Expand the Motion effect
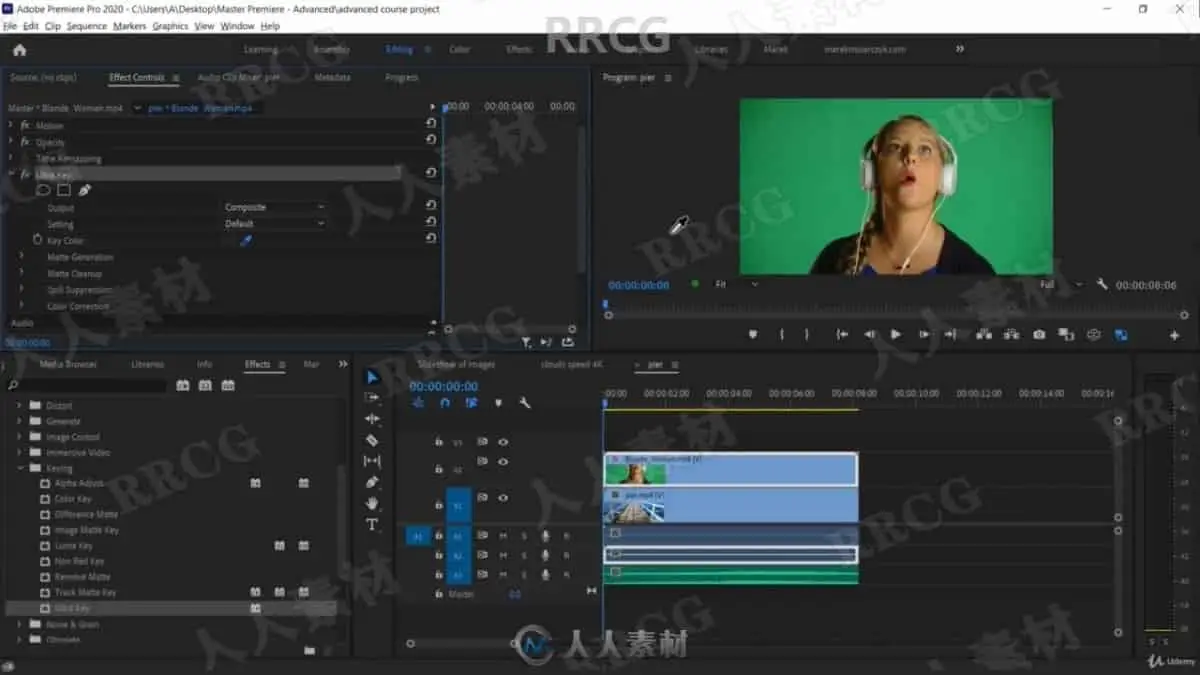Image resolution: width=1200 pixels, height=675 pixels. pyautogui.click(x=11, y=125)
